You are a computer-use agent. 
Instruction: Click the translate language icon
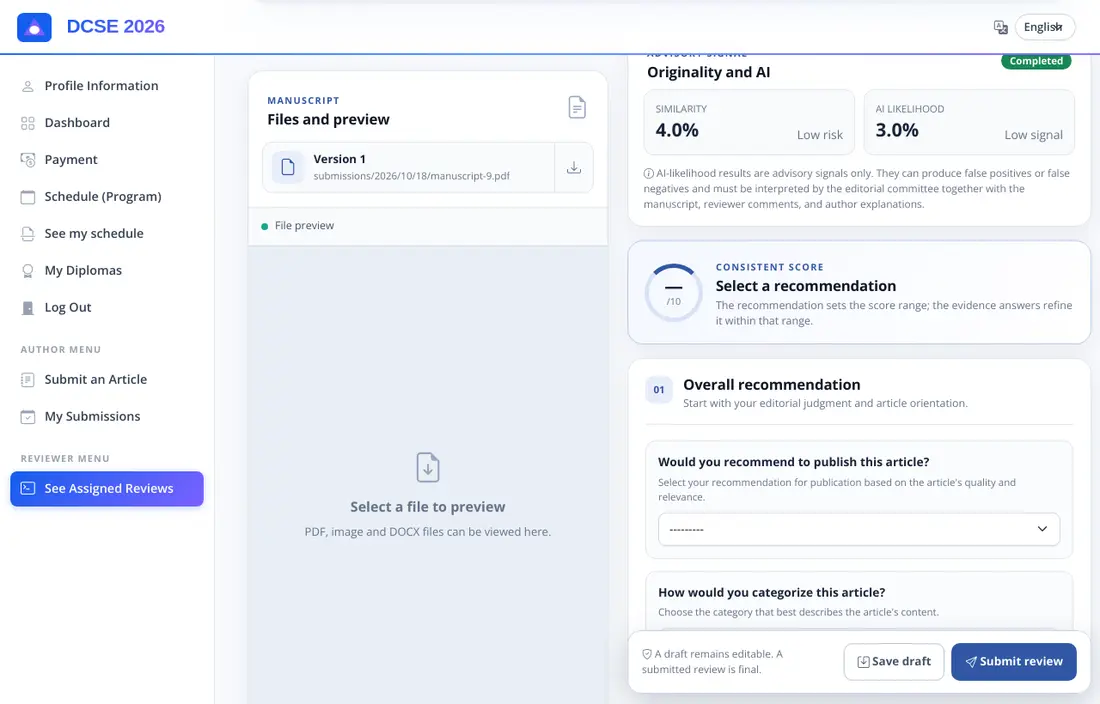point(1000,27)
